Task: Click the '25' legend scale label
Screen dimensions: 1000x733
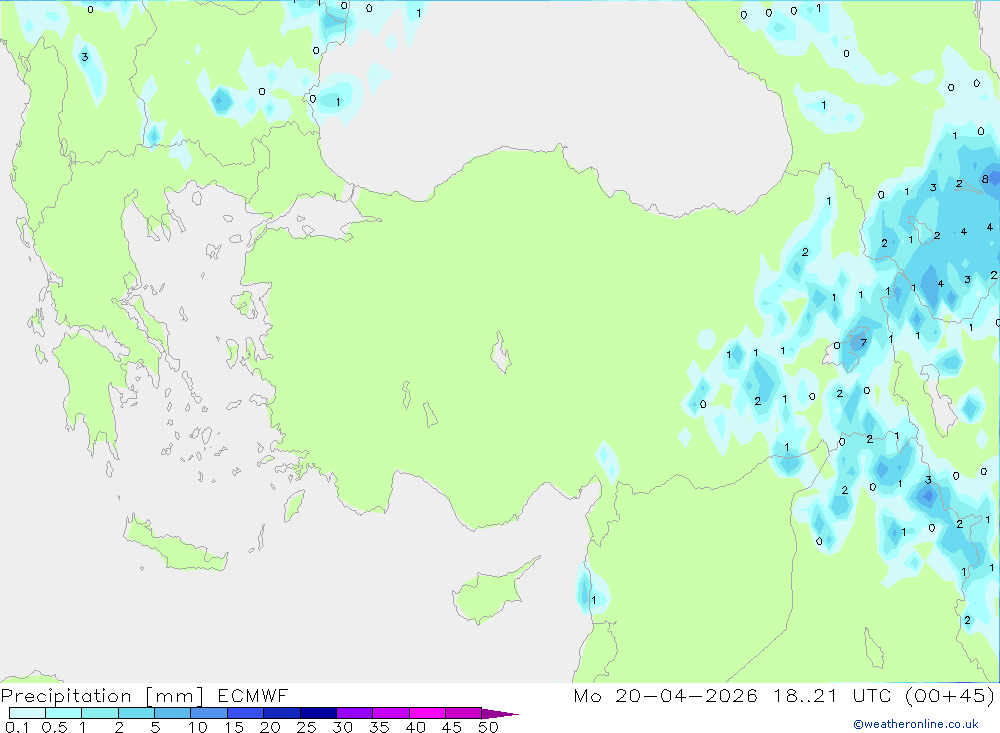Action: point(306,727)
